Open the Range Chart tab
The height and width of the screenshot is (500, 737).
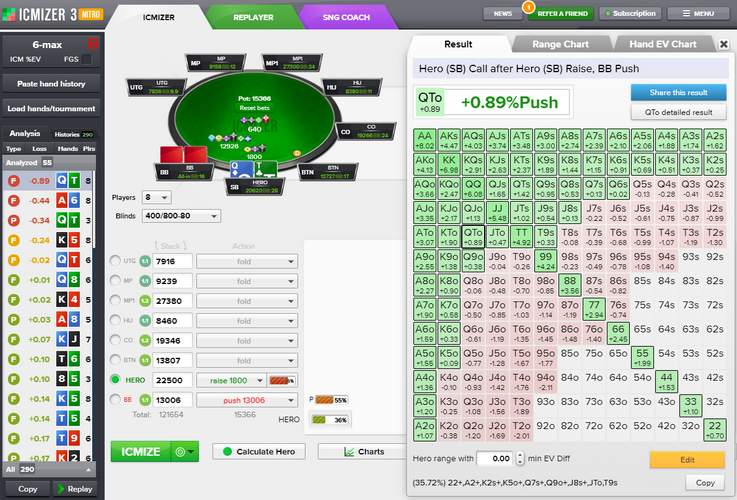coord(560,44)
